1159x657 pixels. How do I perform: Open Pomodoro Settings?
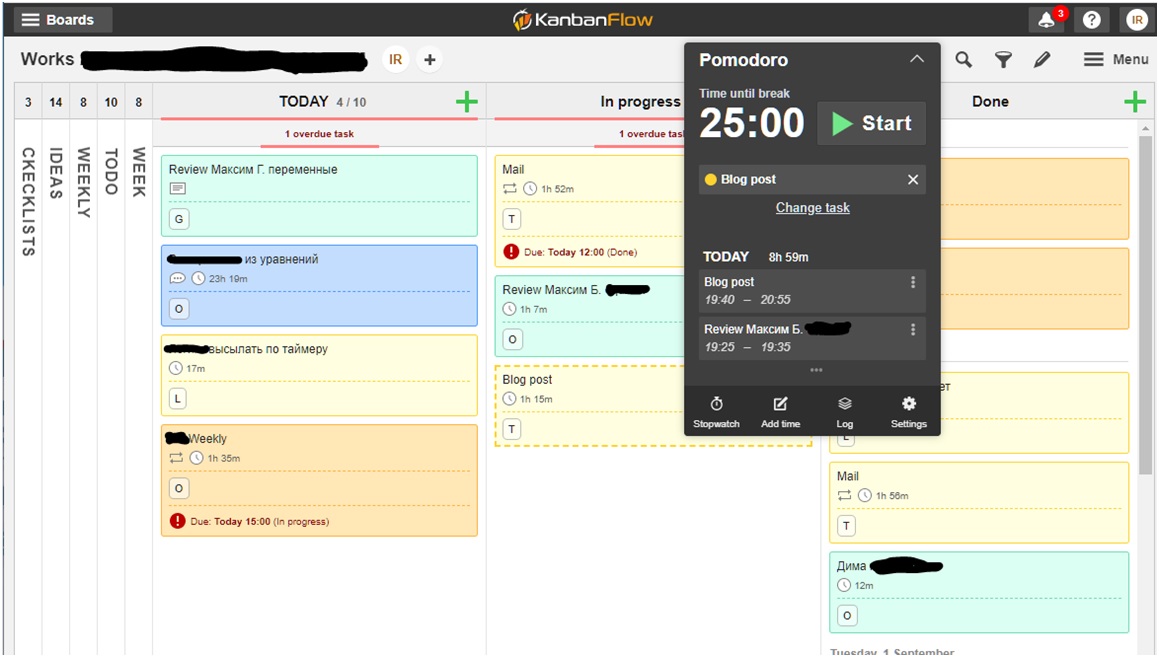click(908, 412)
